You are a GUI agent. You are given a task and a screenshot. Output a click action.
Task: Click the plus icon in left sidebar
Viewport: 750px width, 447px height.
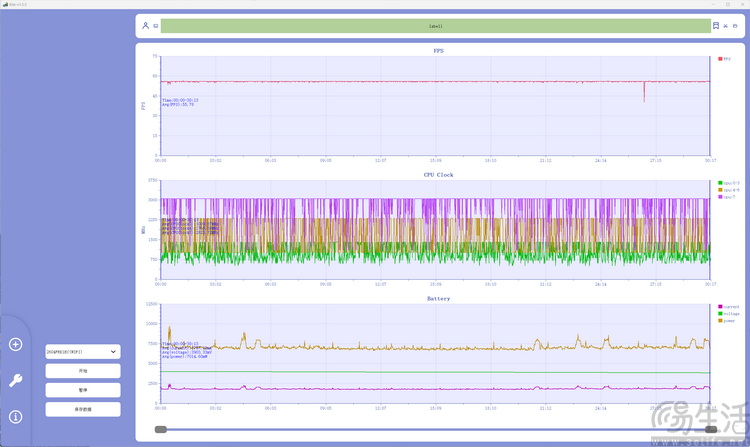click(16, 344)
